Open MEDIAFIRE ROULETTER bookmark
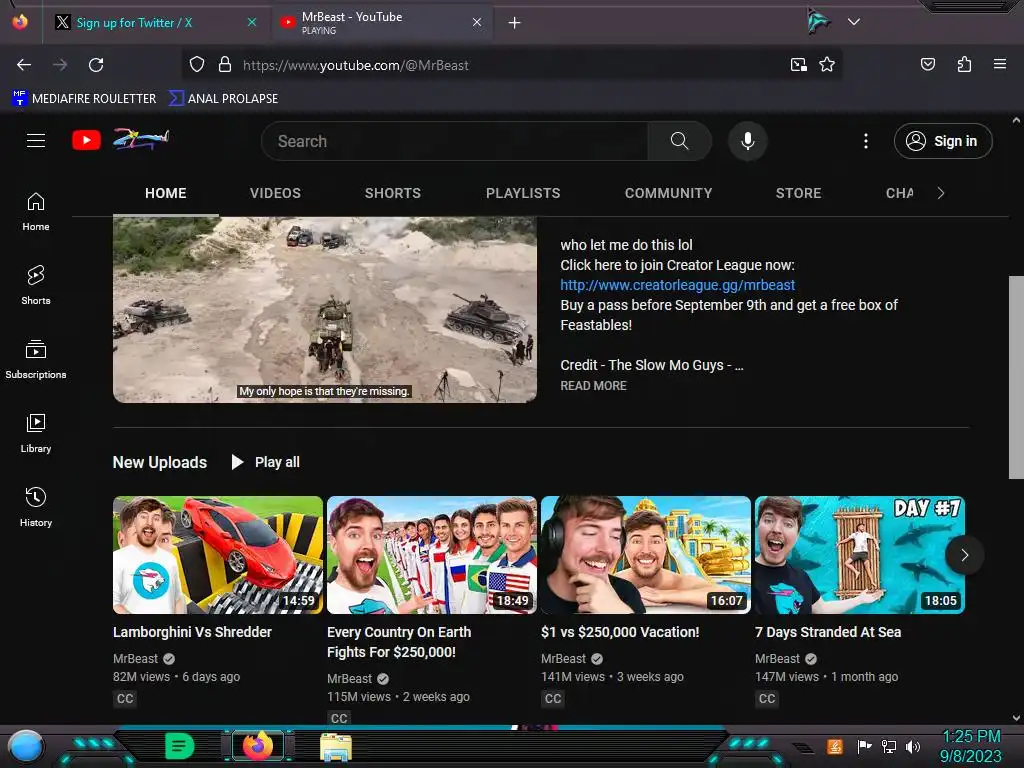 84,99
